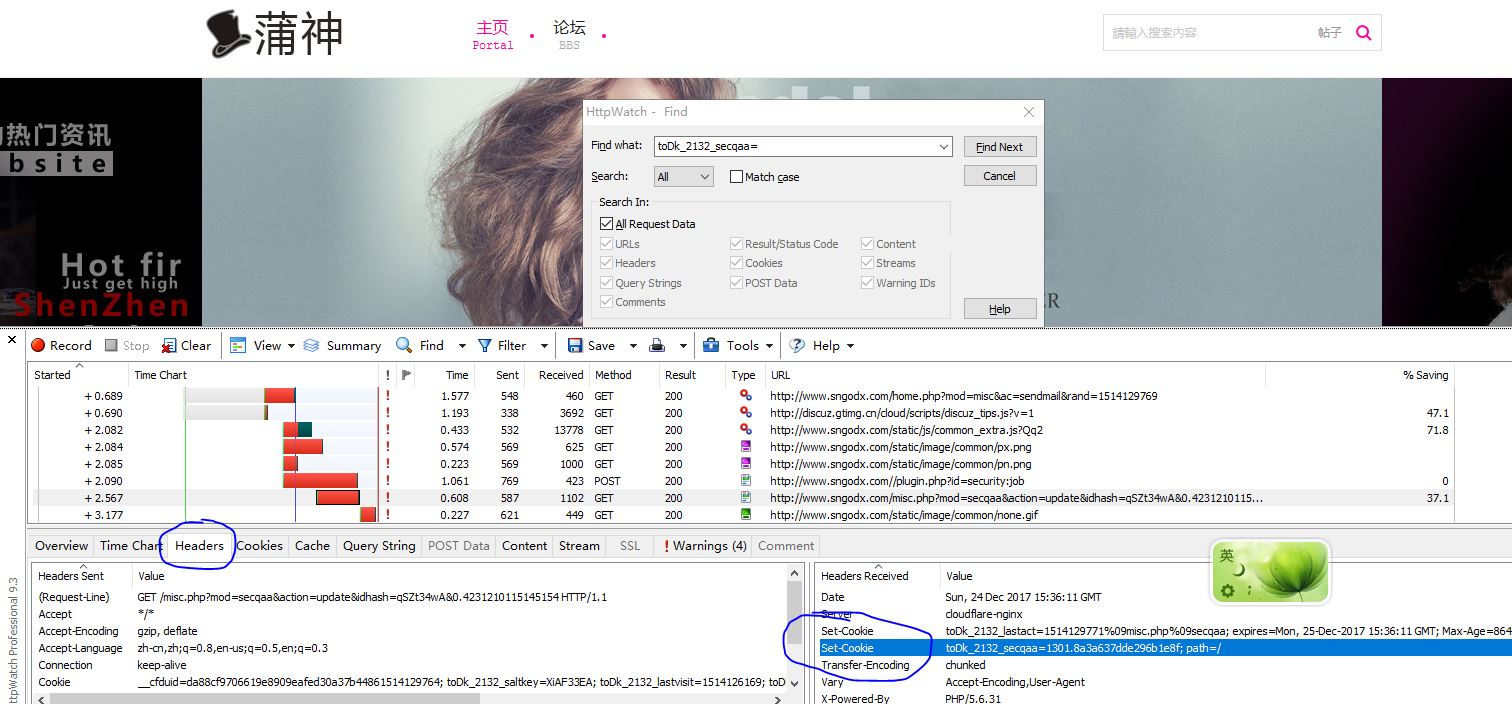The height and width of the screenshot is (704, 1512).
Task: Switch to the Cookies tab
Action: [259, 546]
